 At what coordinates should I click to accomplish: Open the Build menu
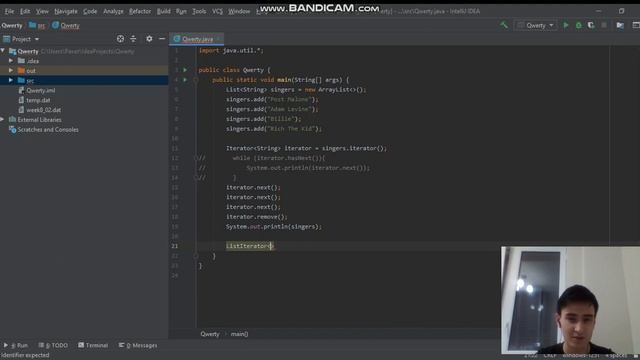tap(164, 11)
